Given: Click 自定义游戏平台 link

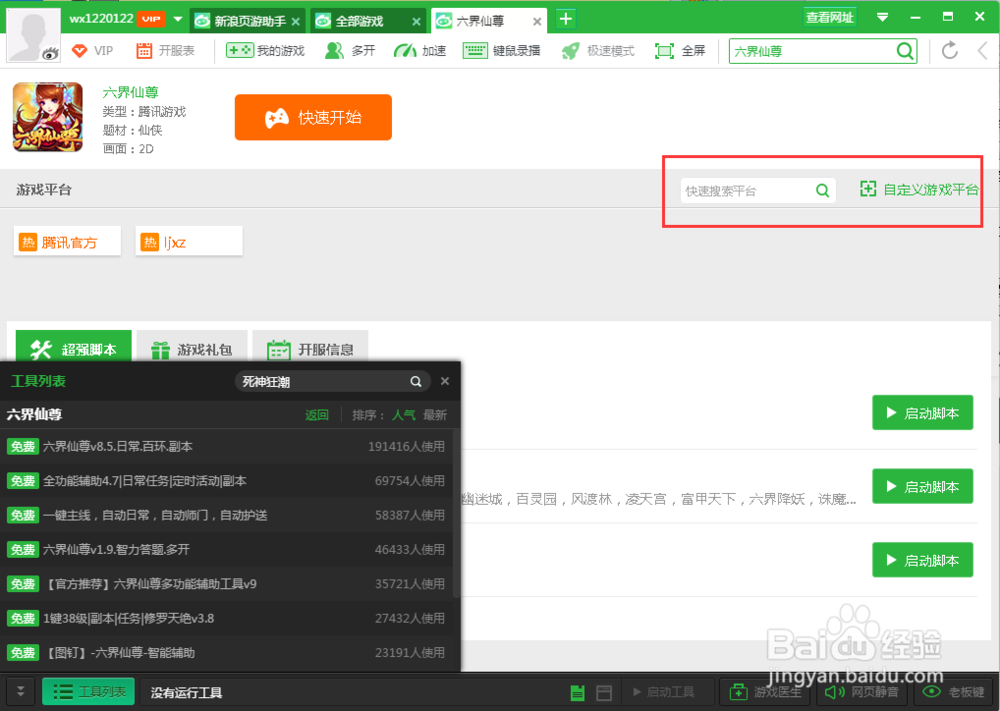Looking at the screenshot, I should (919, 189).
